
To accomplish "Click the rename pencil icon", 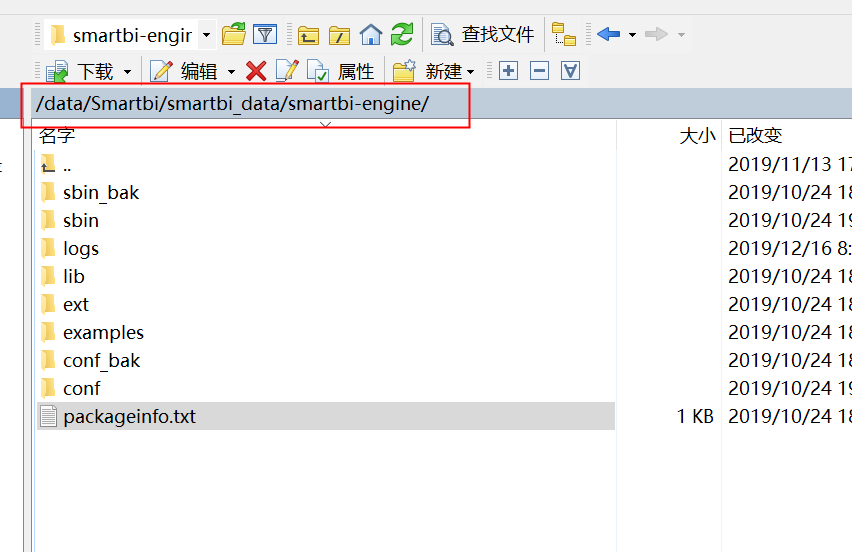I will (287, 71).
